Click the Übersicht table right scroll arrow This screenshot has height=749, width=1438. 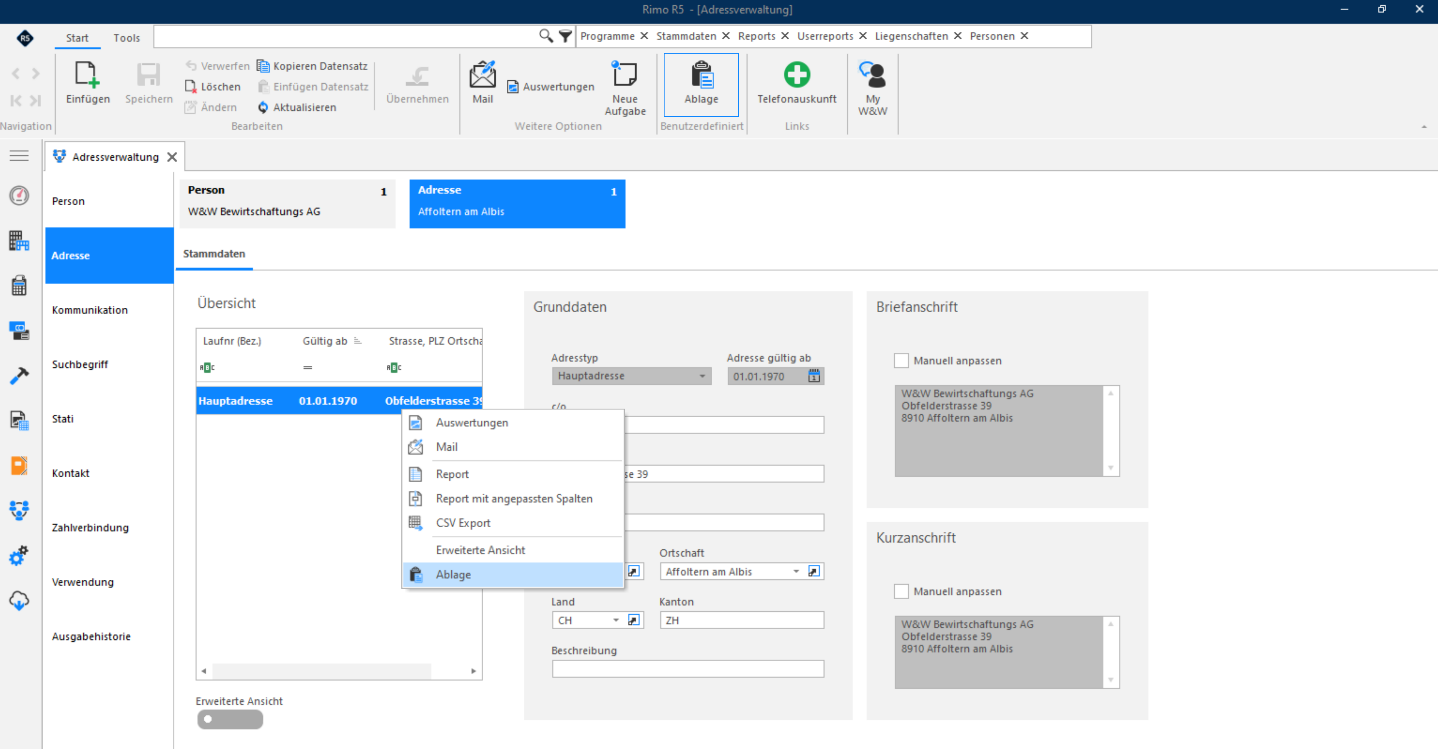[x=474, y=671]
